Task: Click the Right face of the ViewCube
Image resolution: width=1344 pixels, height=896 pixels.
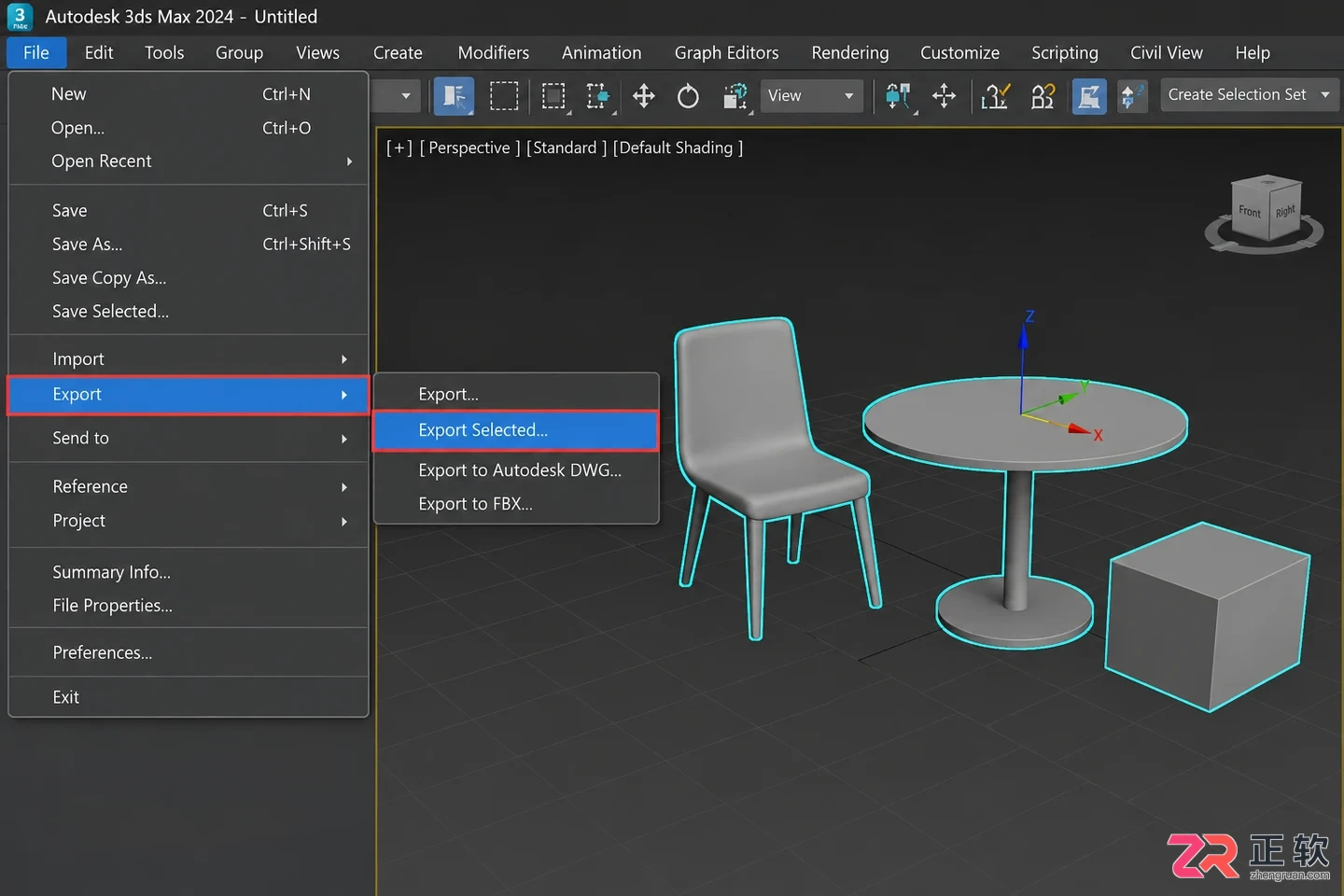Action: pyautogui.click(x=1285, y=211)
